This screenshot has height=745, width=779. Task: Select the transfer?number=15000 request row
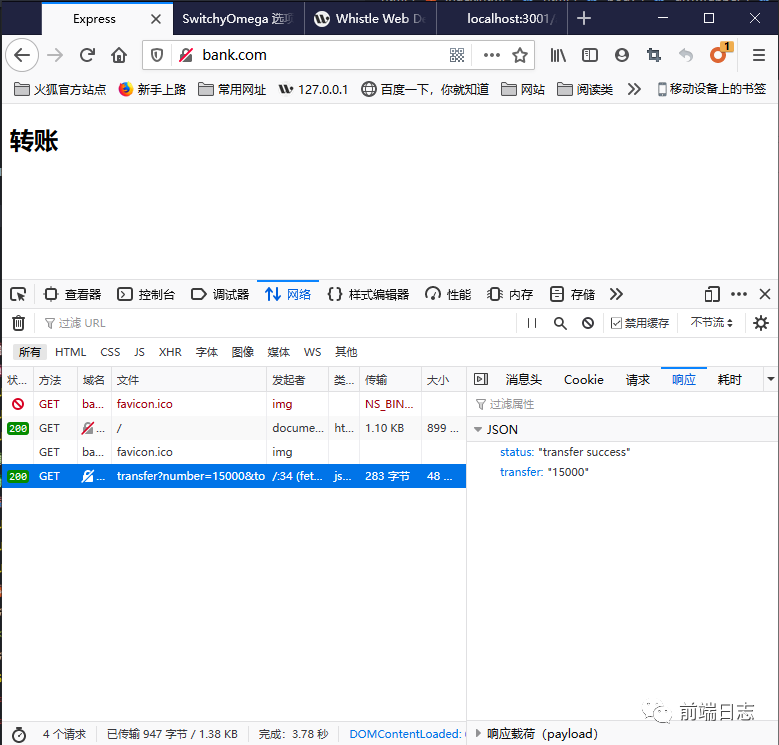tap(234, 476)
